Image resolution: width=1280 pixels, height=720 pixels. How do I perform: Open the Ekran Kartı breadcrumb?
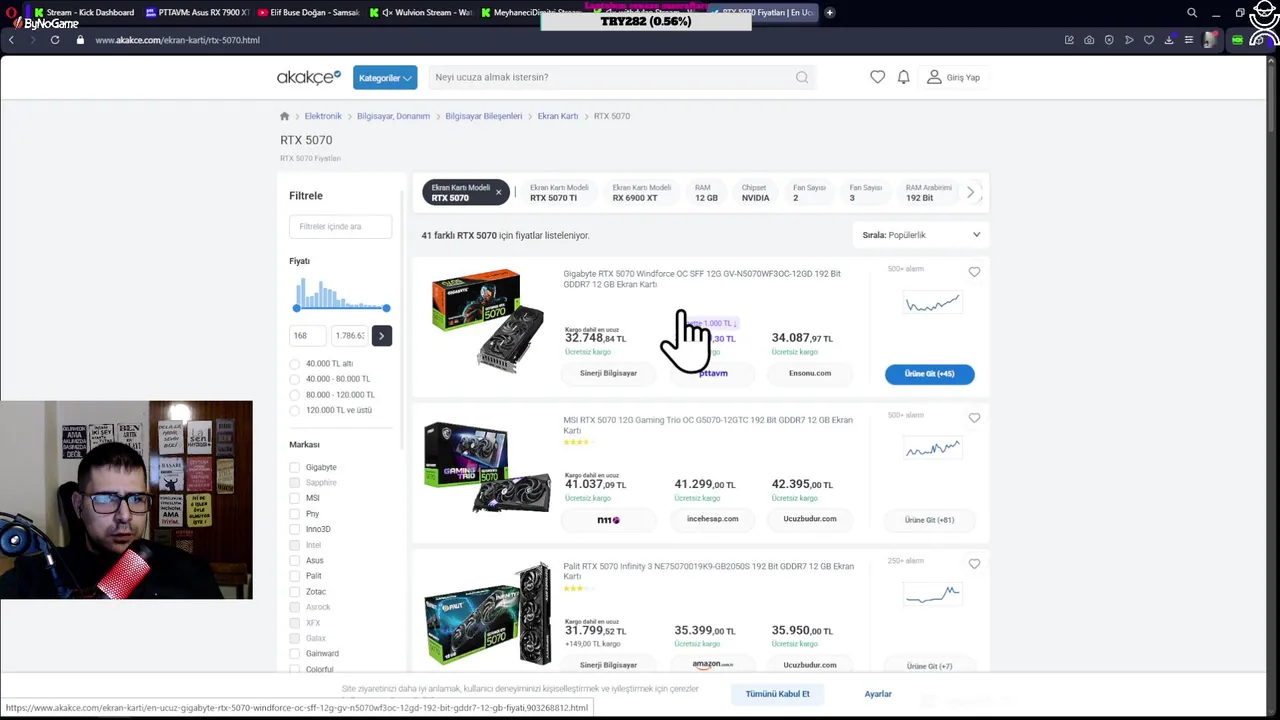tap(558, 116)
